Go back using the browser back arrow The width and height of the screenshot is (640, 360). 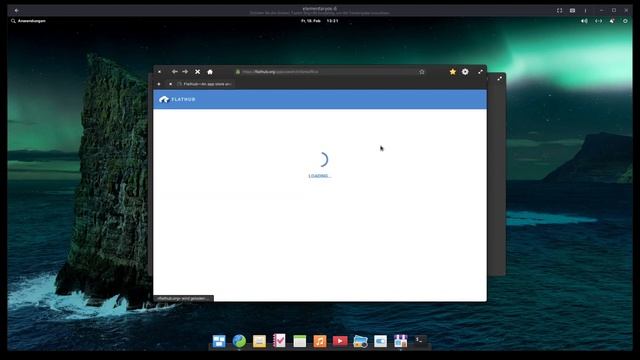click(175, 72)
